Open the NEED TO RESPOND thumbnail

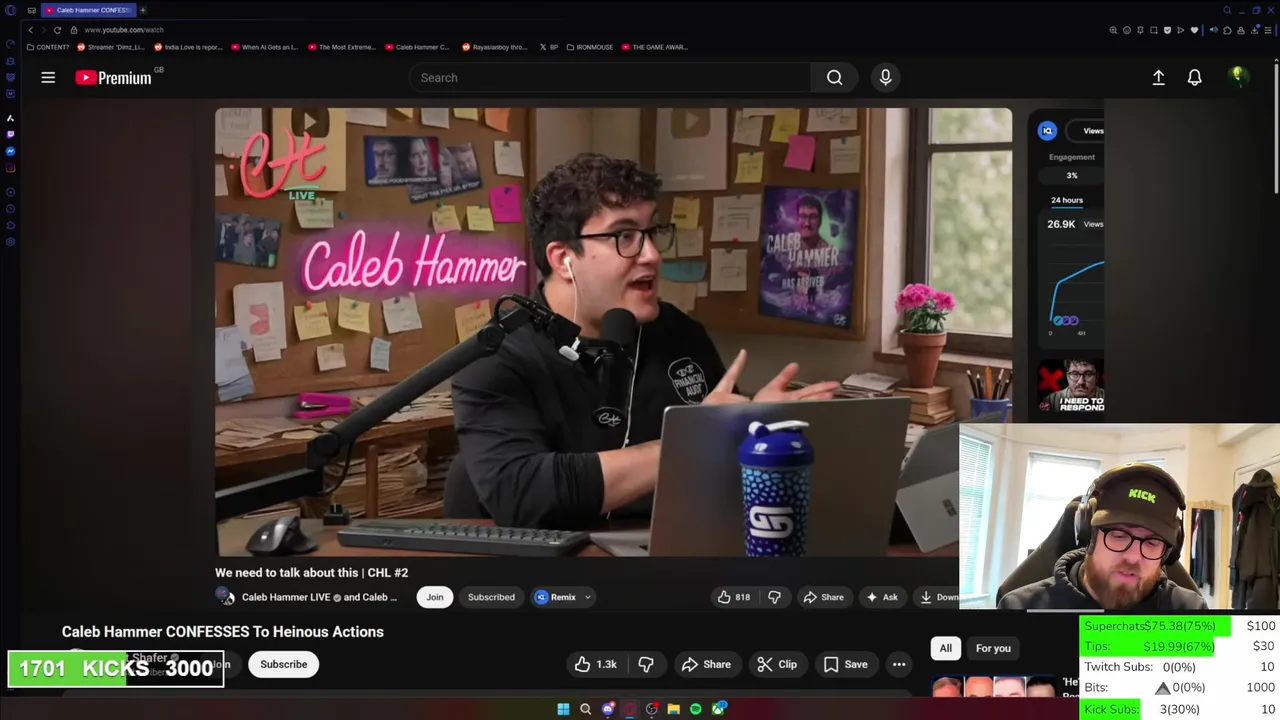1071,388
